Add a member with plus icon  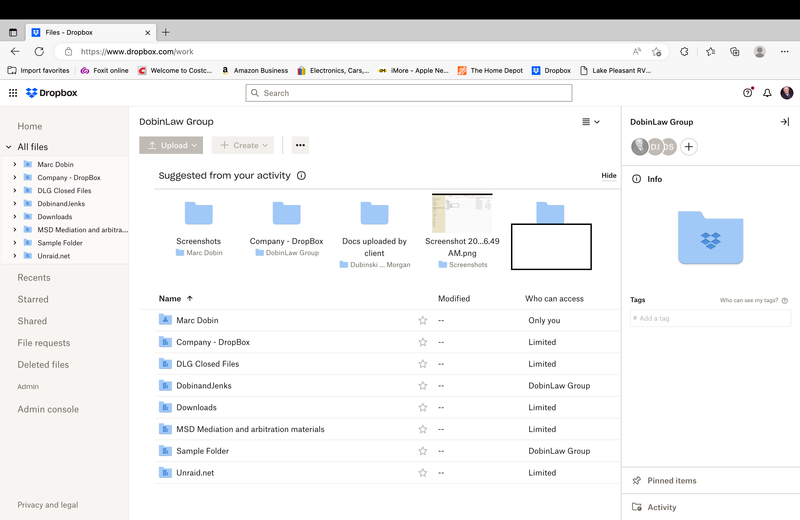[689, 147]
